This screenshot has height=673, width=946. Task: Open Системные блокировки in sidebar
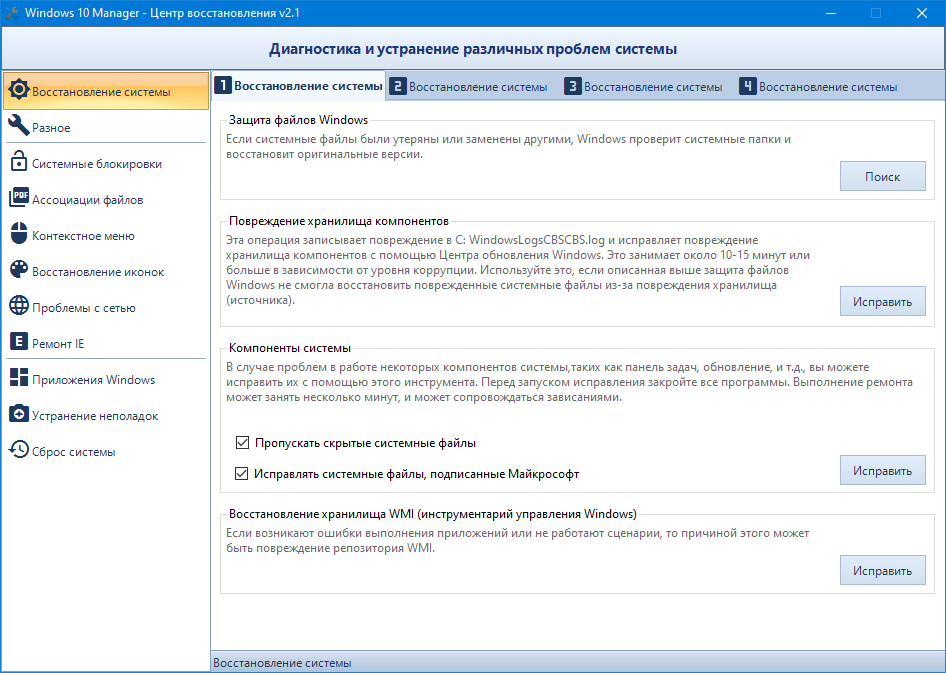(x=106, y=163)
